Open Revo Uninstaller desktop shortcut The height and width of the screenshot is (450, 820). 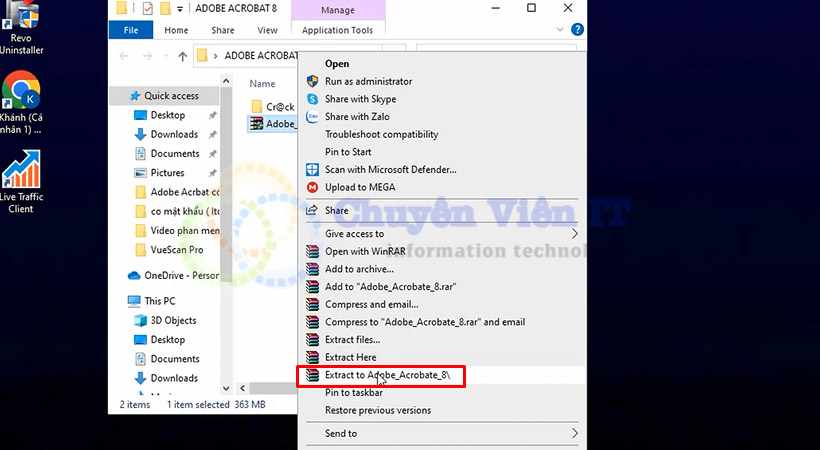point(21,28)
